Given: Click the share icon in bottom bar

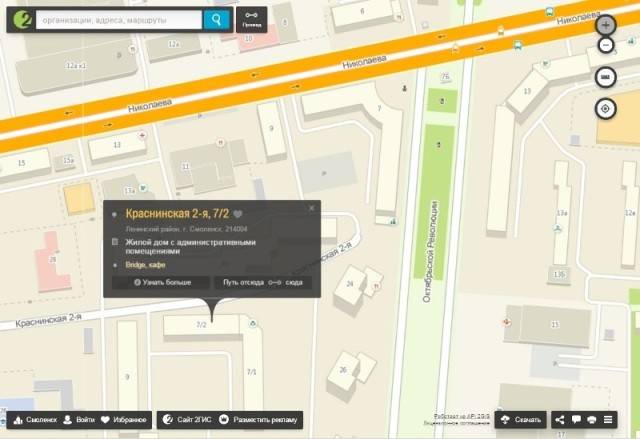Looking at the screenshot, I should point(560,420).
